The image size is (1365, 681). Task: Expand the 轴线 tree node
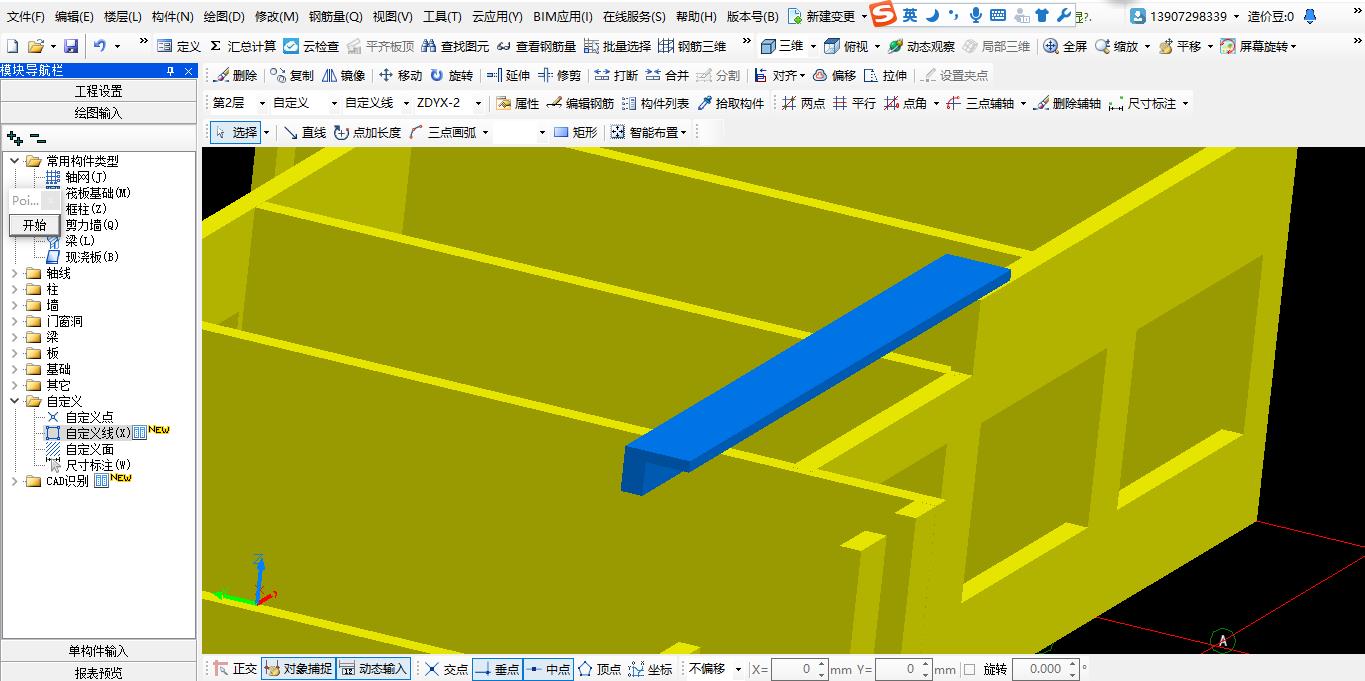point(14,273)
